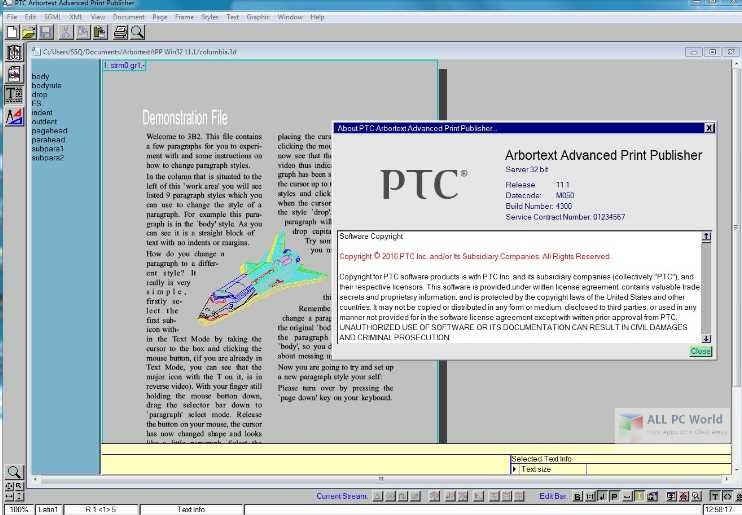
Task: Click the 'Latin1' status bar field
Action: pos(48,510)
